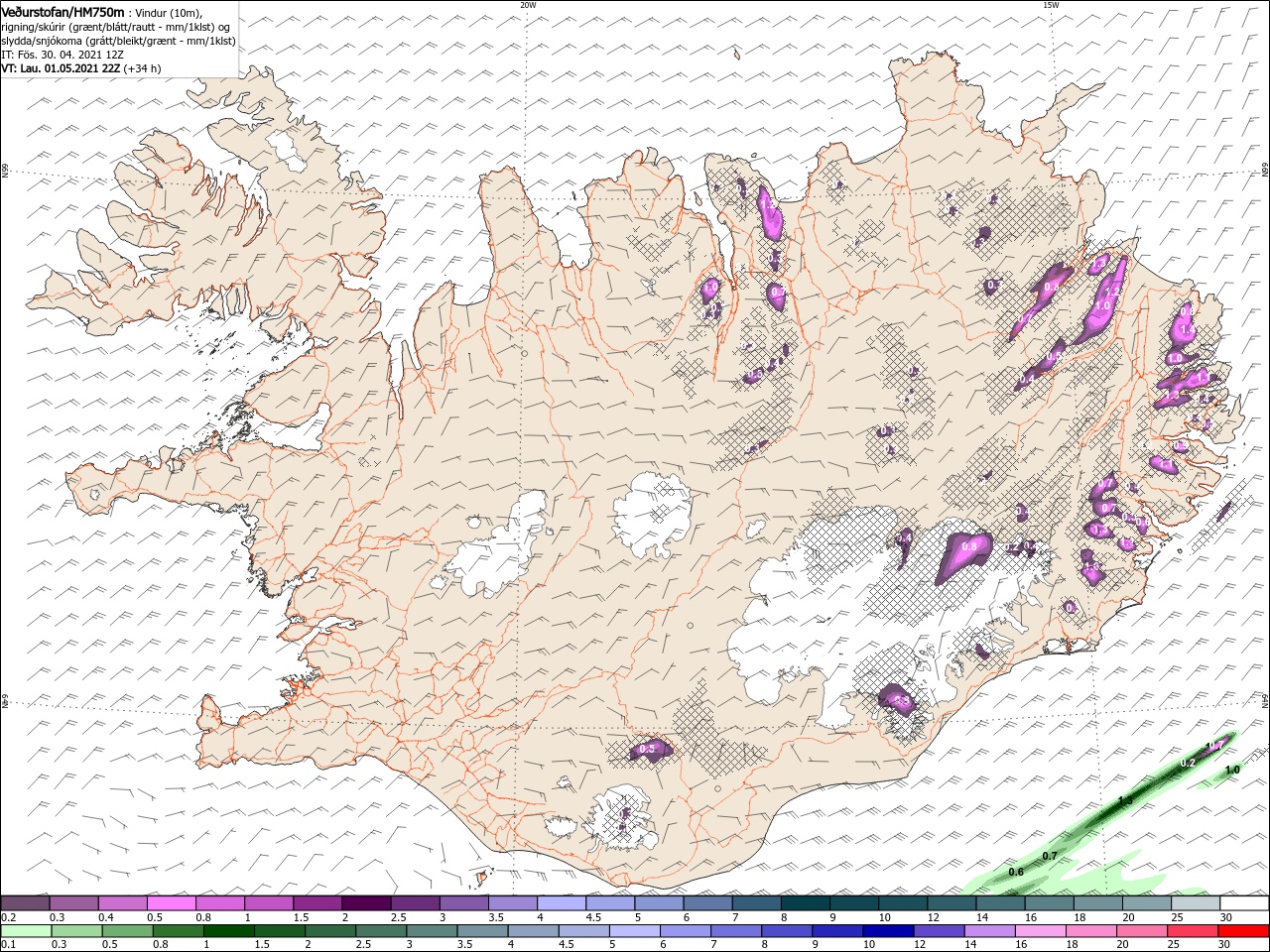The height and width of the screenshot is (952, 1270).
Task: Choose the 25 red-pink swatch in rain legend
Action: click(x=1194, y=931)
